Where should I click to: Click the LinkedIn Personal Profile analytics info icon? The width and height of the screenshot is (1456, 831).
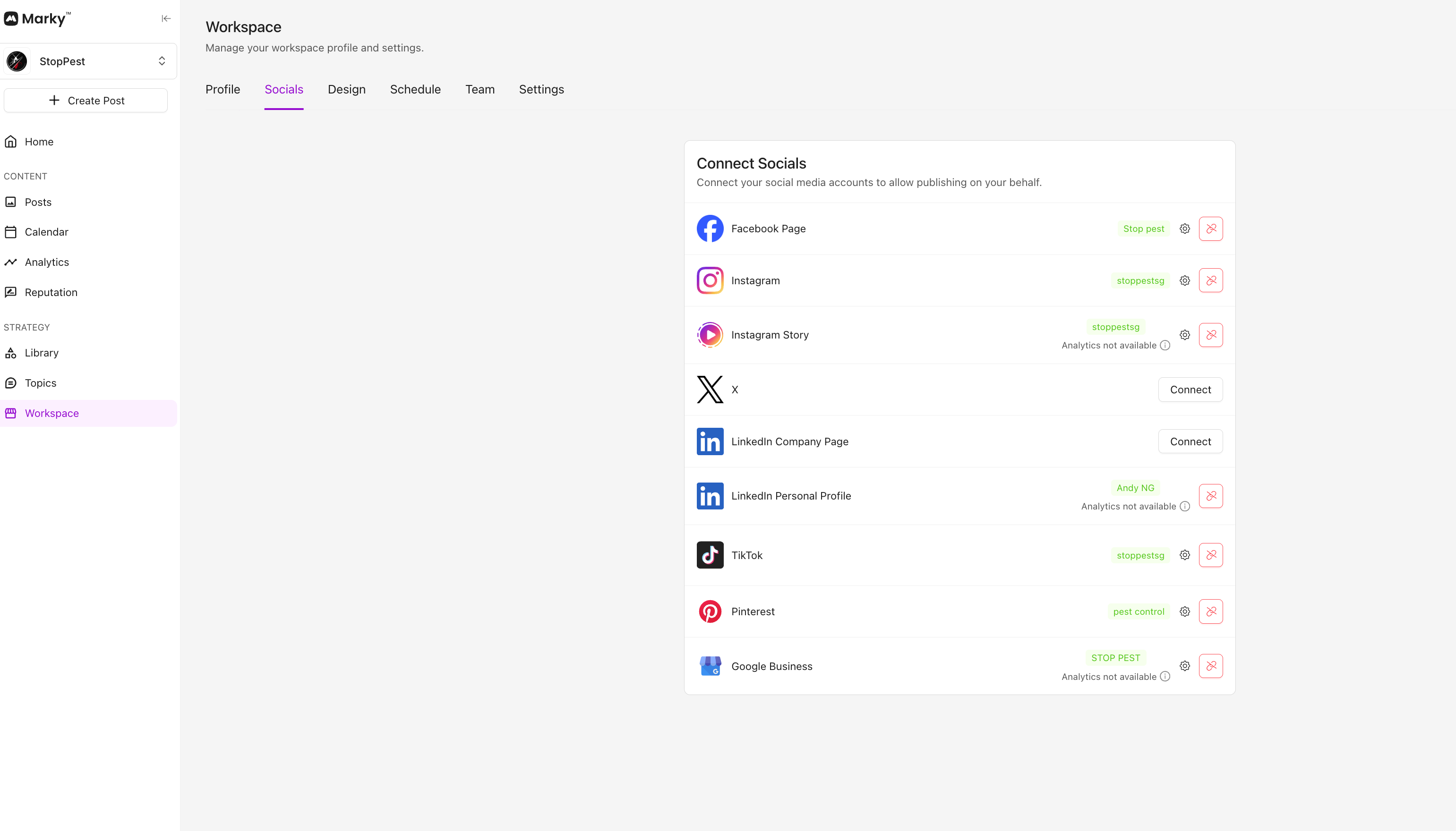point(1185,506)
